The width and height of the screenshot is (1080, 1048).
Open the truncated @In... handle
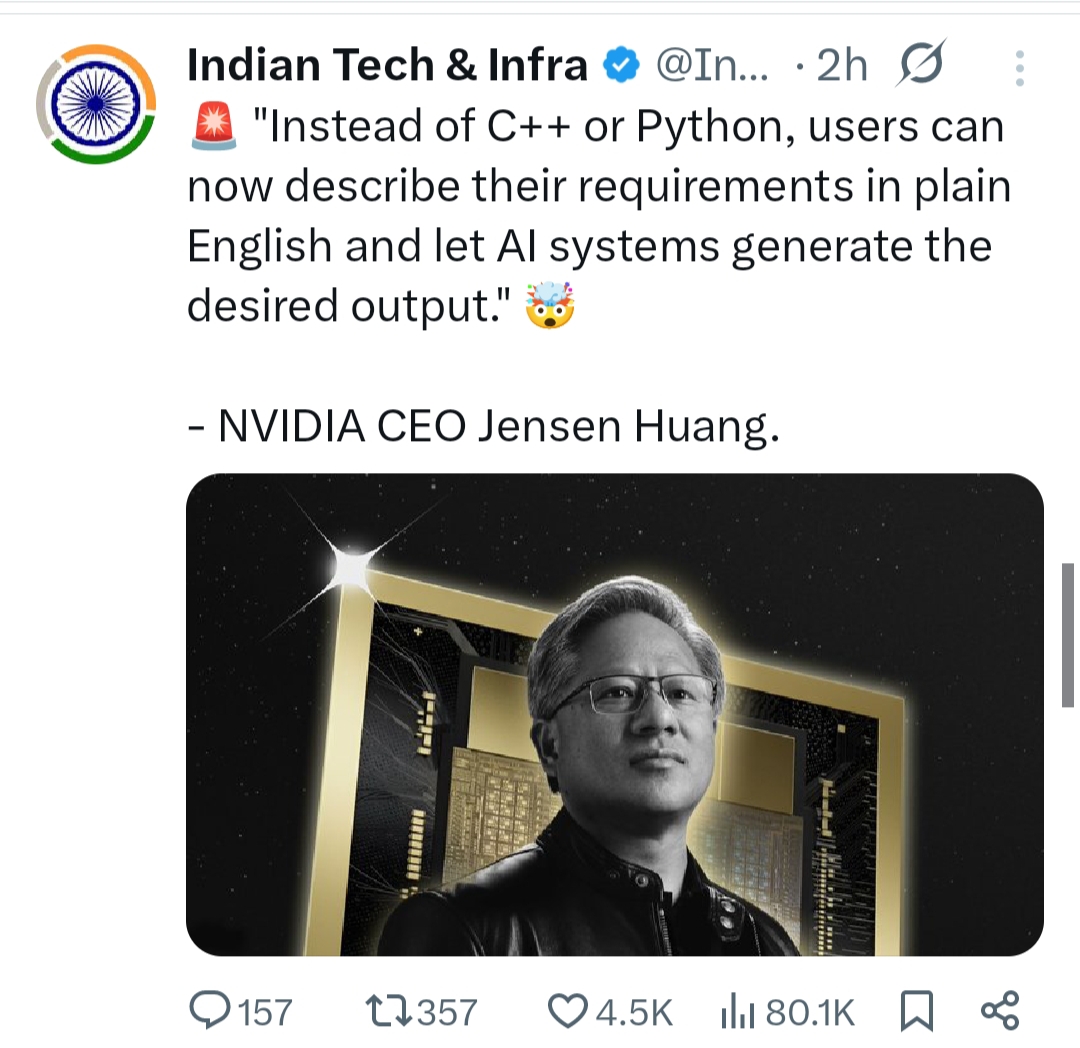711,66
